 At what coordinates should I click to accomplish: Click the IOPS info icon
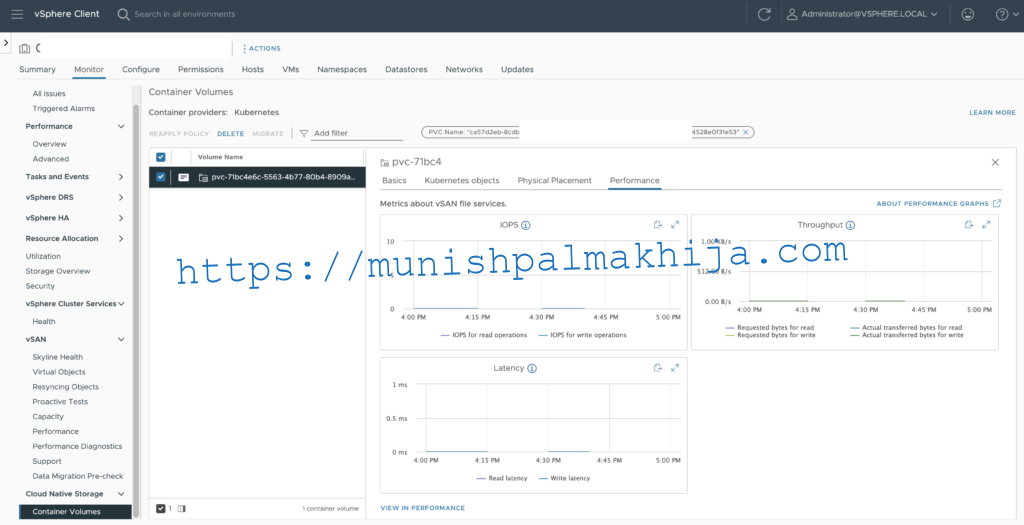click(x=526, y=225)
